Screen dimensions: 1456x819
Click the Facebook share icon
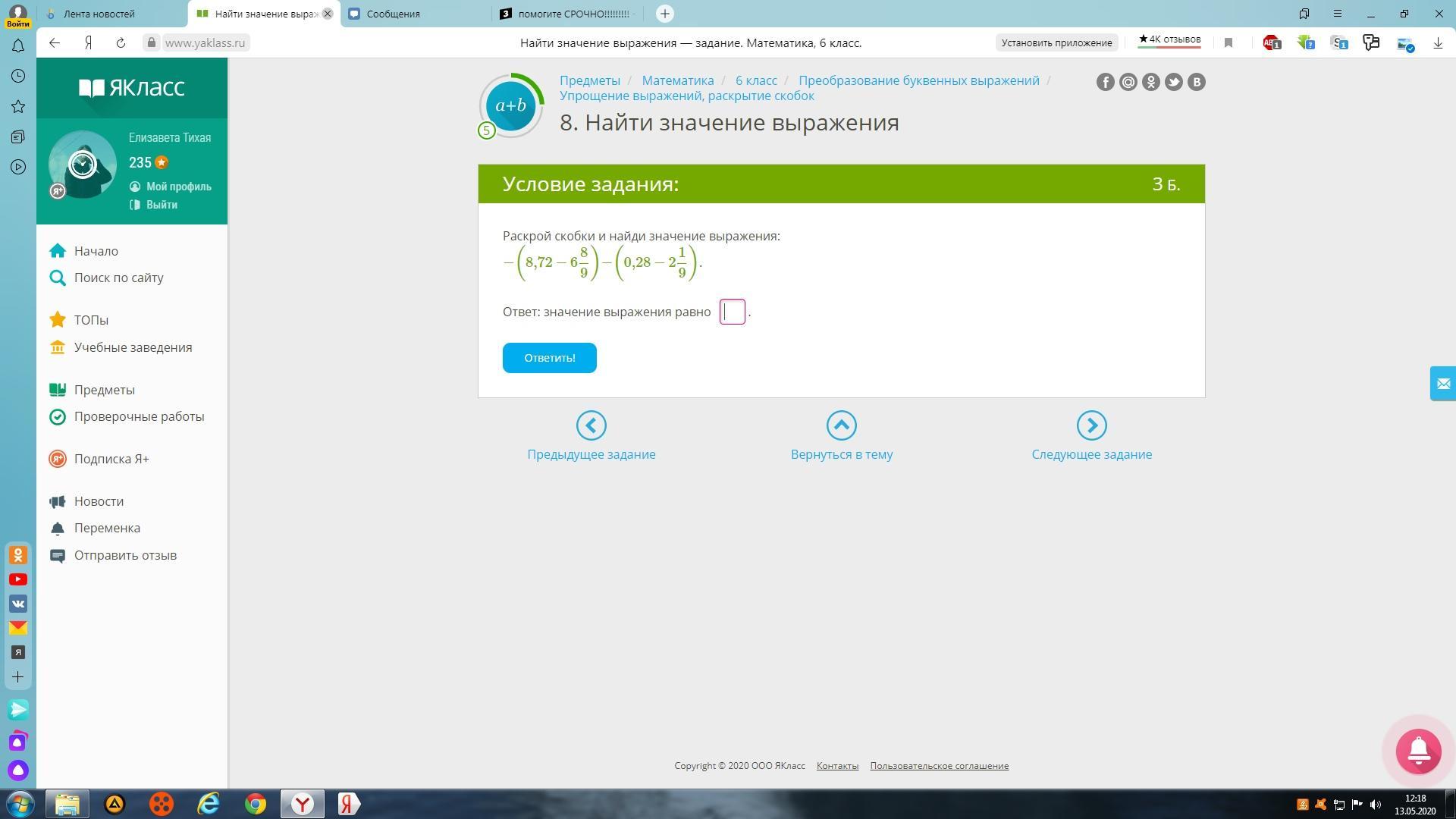[1105, 82]
